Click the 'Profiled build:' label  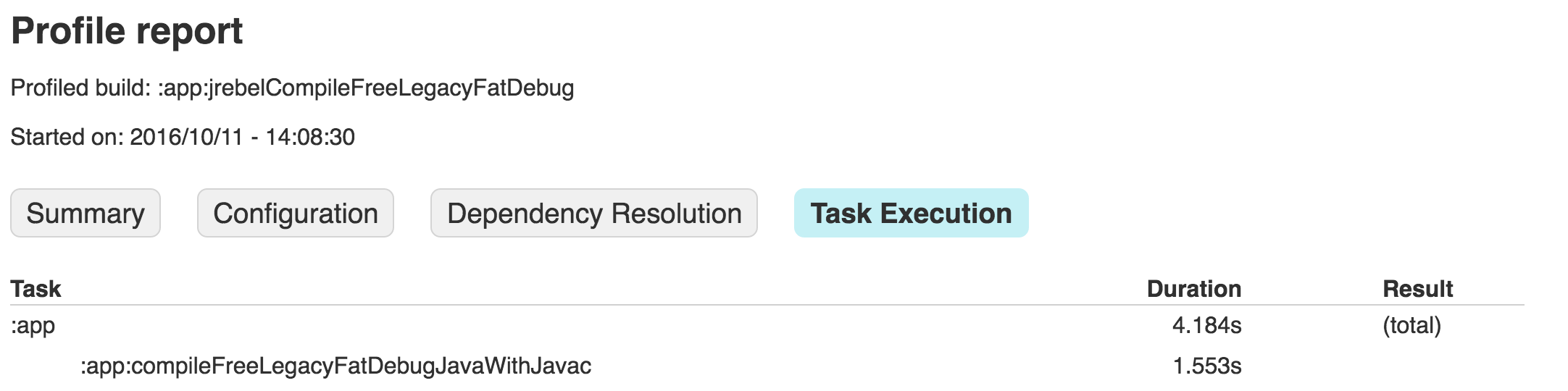click(x=80, y=88)
